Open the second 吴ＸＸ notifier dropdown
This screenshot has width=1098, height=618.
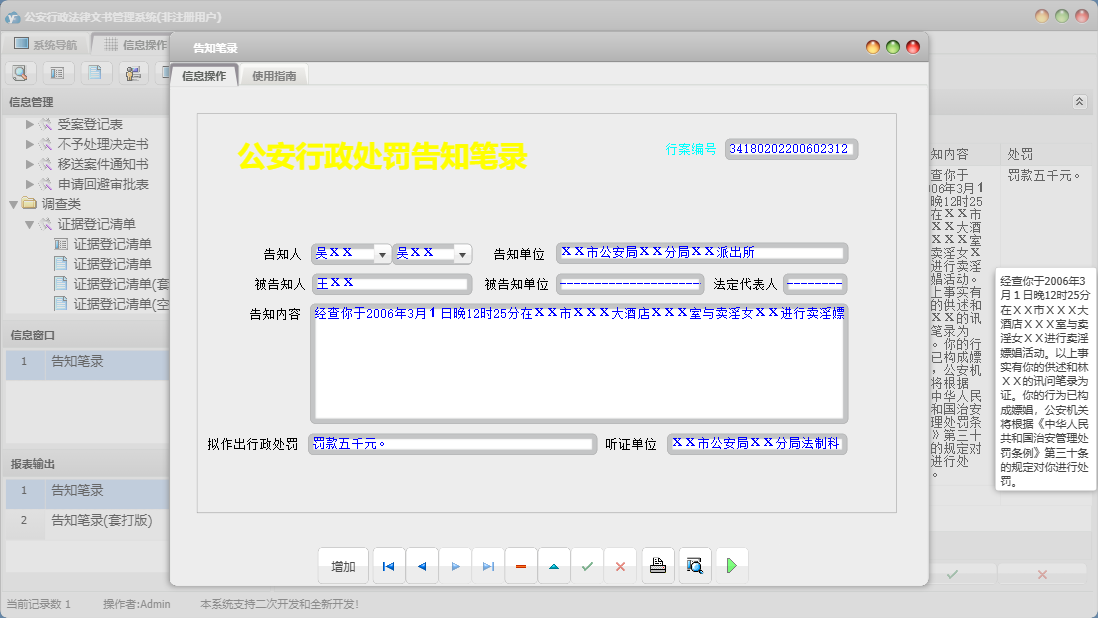(x=463, y=253)
